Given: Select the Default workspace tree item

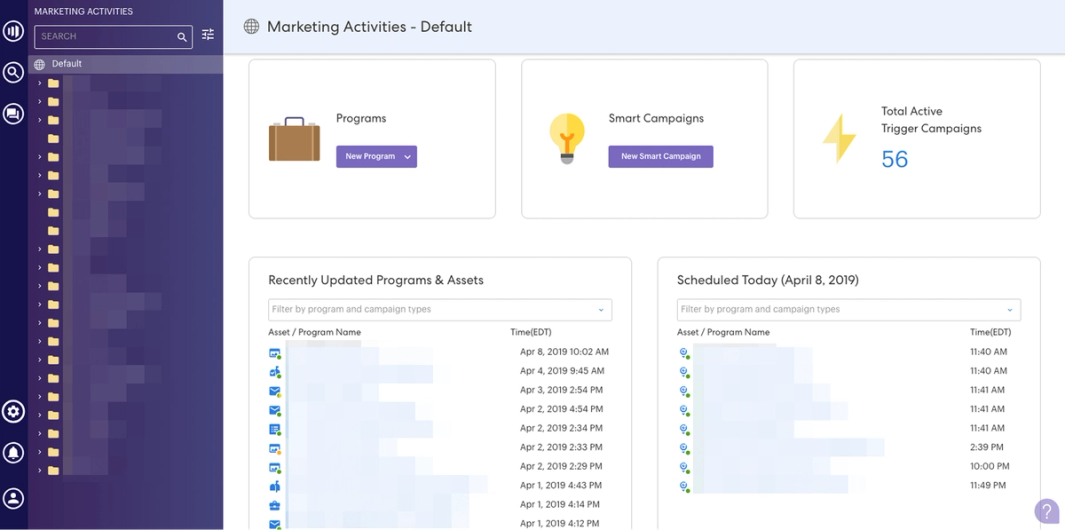Looking at the screenshot, I should click(126, 64).
